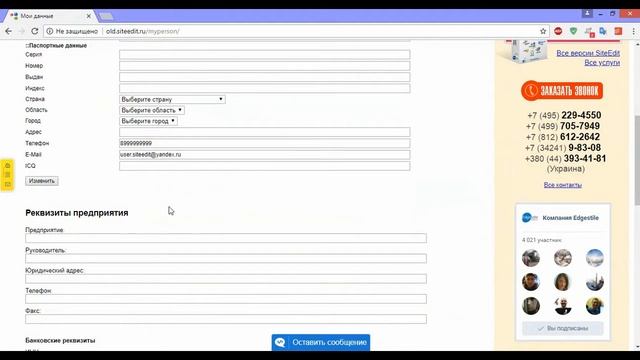Screen dimensions: 640x360
Task: Open a new browser tab
Action: click(106, 16)
